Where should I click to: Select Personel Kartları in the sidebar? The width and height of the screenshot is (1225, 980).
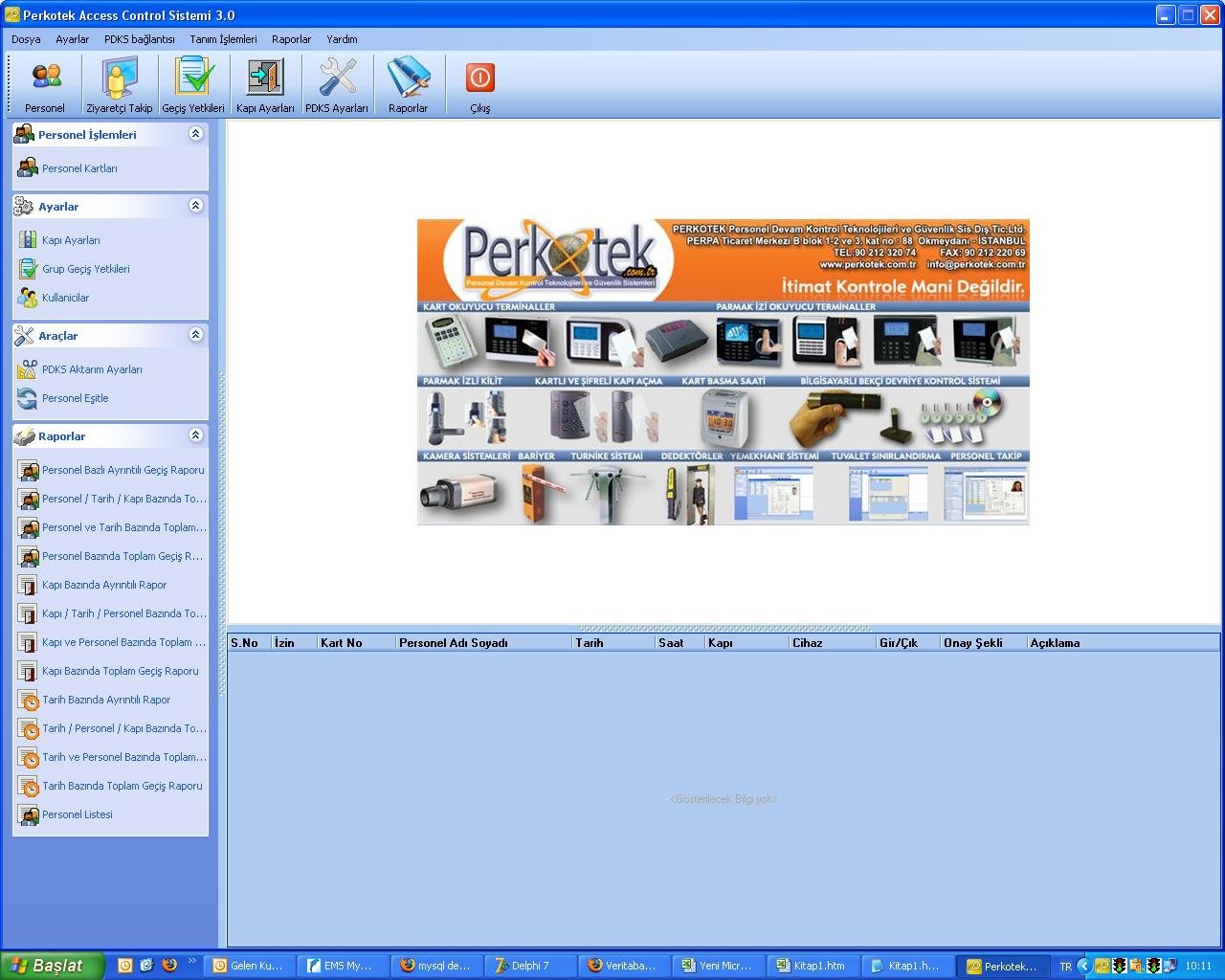click(x=76, y=167)
